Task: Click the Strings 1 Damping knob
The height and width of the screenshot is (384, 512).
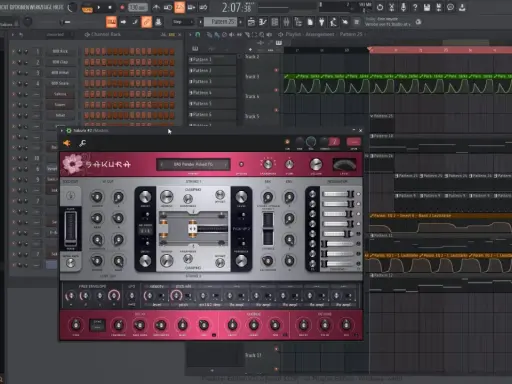Action: (188, 199)
